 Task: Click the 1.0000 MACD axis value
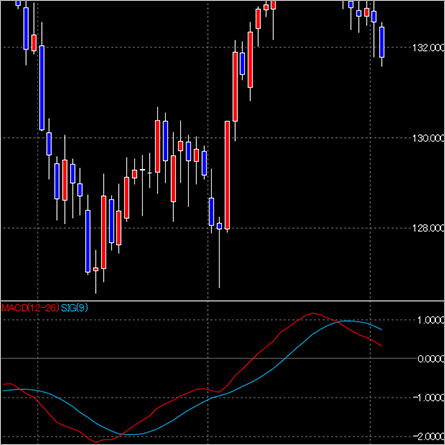tap(431, 320)
